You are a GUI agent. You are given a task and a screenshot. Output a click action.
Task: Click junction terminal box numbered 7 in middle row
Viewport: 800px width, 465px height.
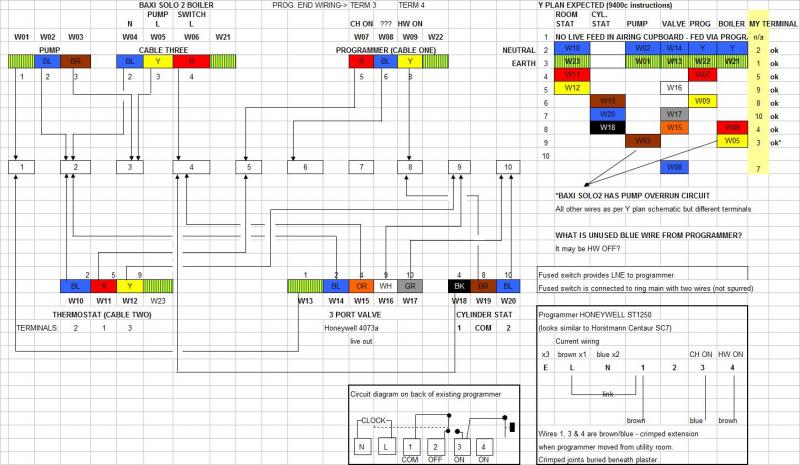[x=362, y=166]
